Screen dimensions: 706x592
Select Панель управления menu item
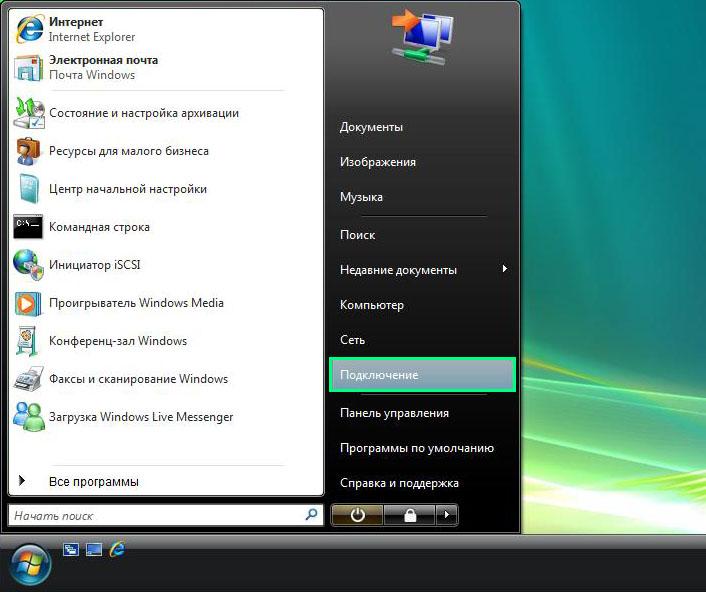pyautogui.click(x=394, y=413)
